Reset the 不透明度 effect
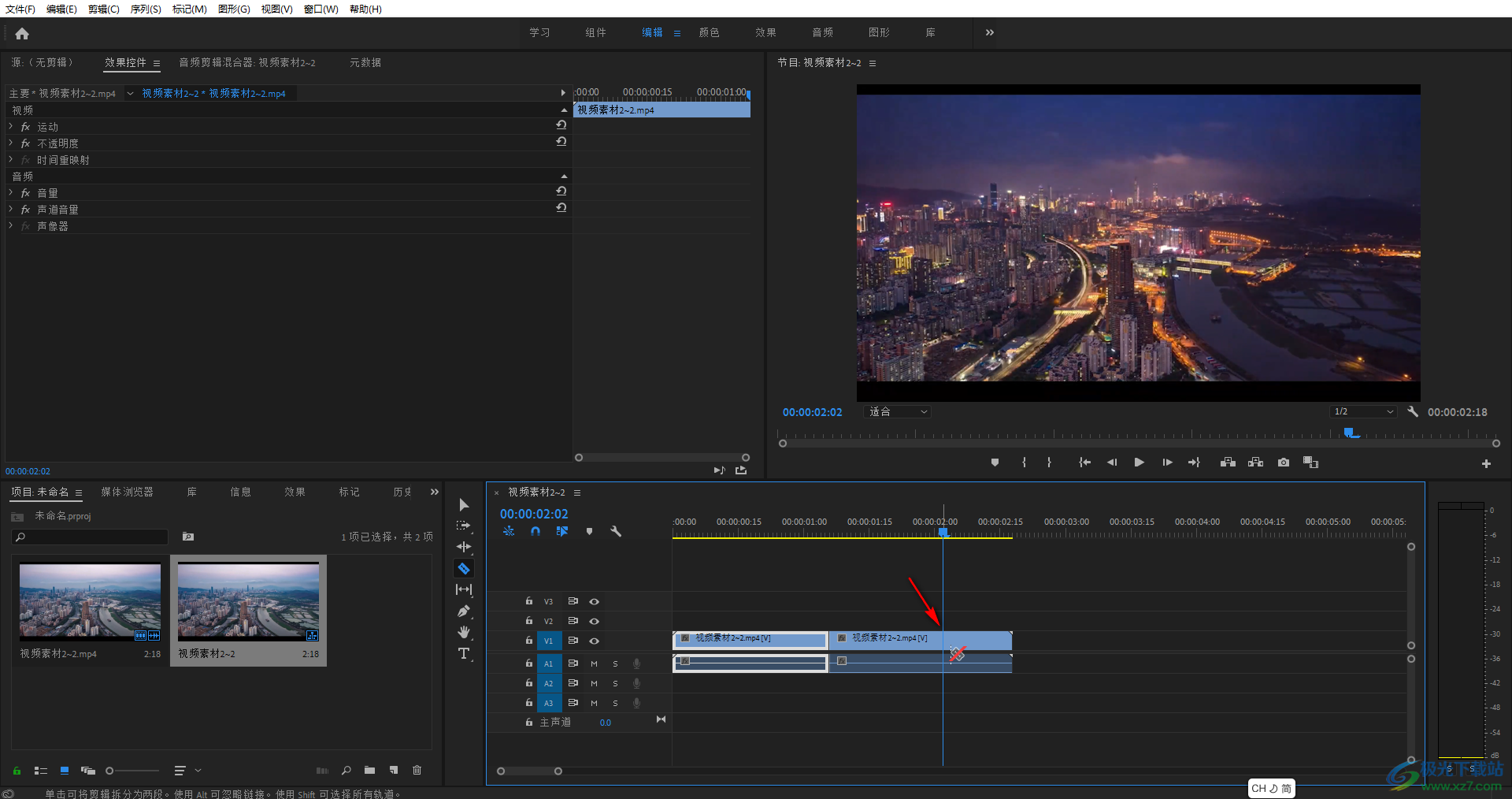Viewport: 1512px width, 799px height. tap(561, 141)
